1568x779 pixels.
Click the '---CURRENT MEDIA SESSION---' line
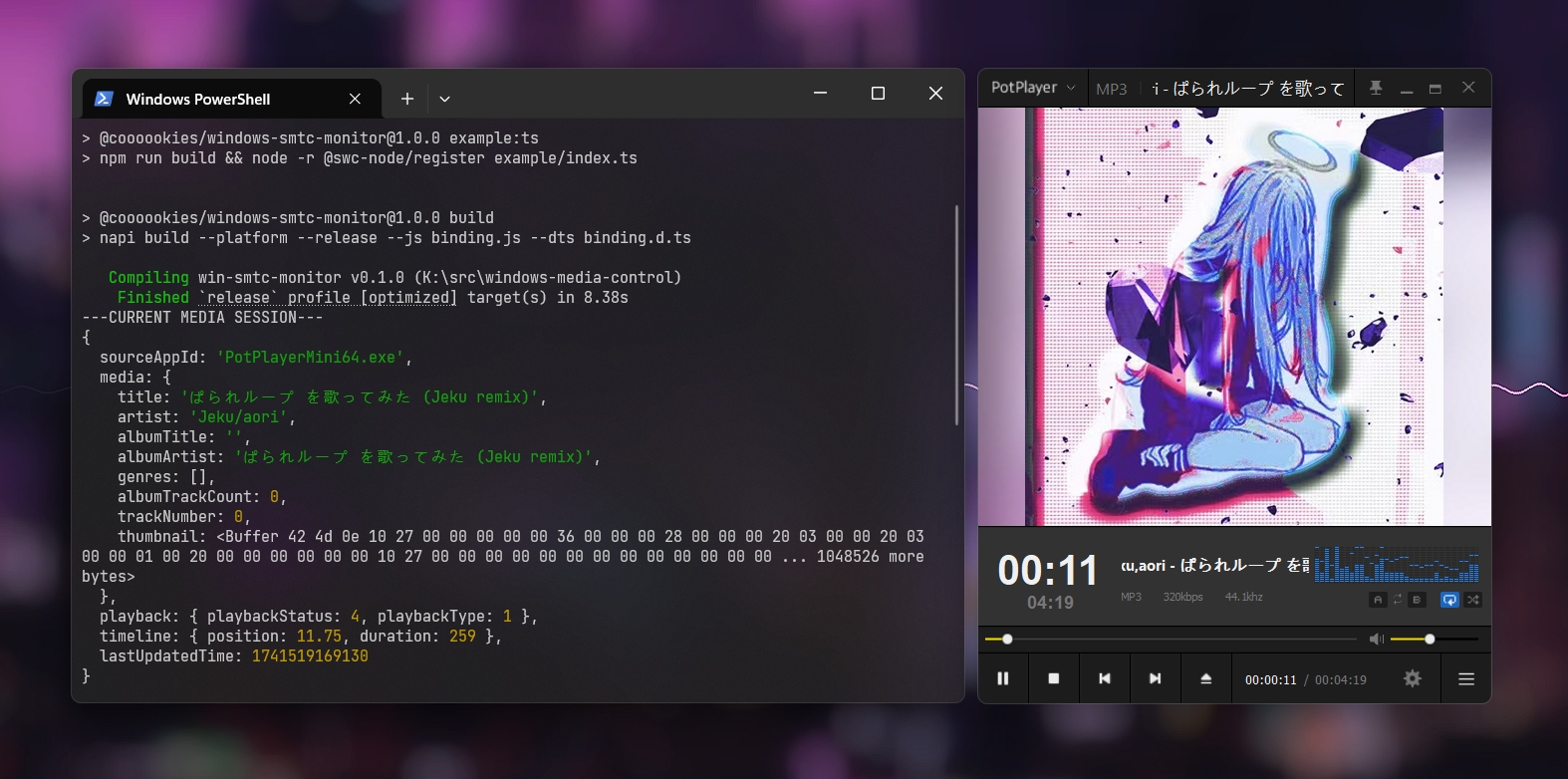202,317
